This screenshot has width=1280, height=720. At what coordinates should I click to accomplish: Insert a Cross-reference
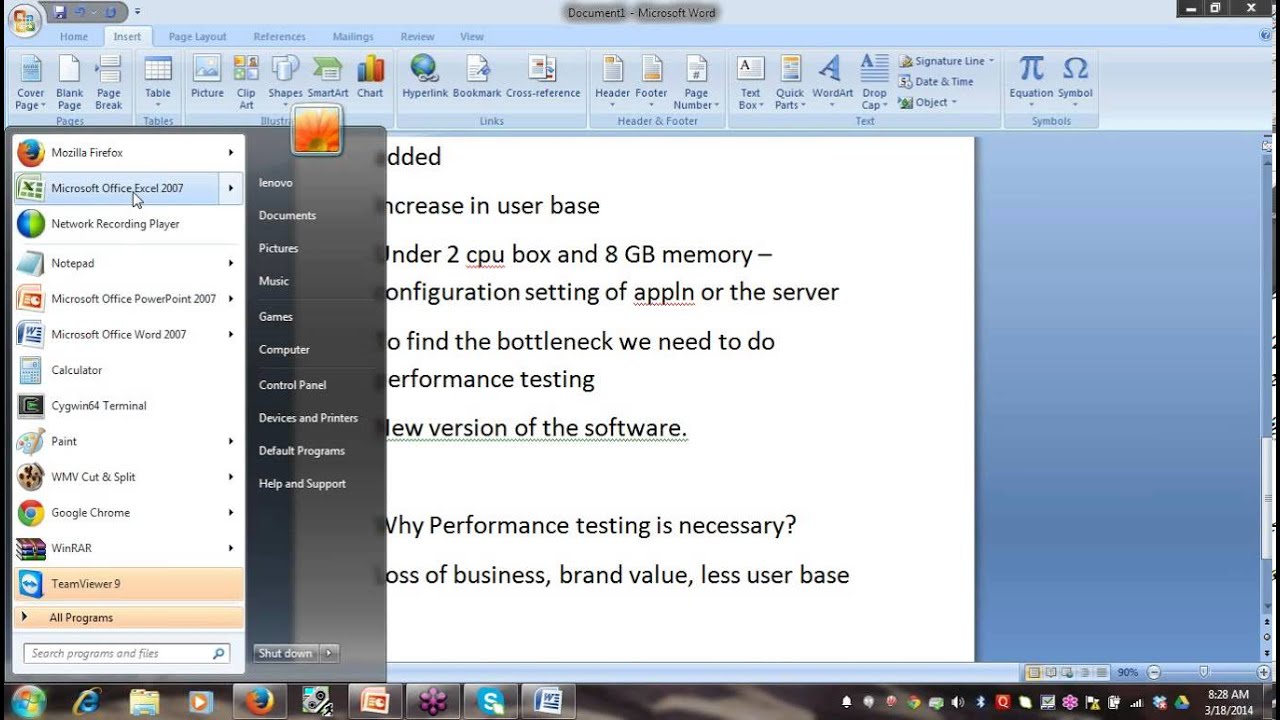(x=543, y=77)
